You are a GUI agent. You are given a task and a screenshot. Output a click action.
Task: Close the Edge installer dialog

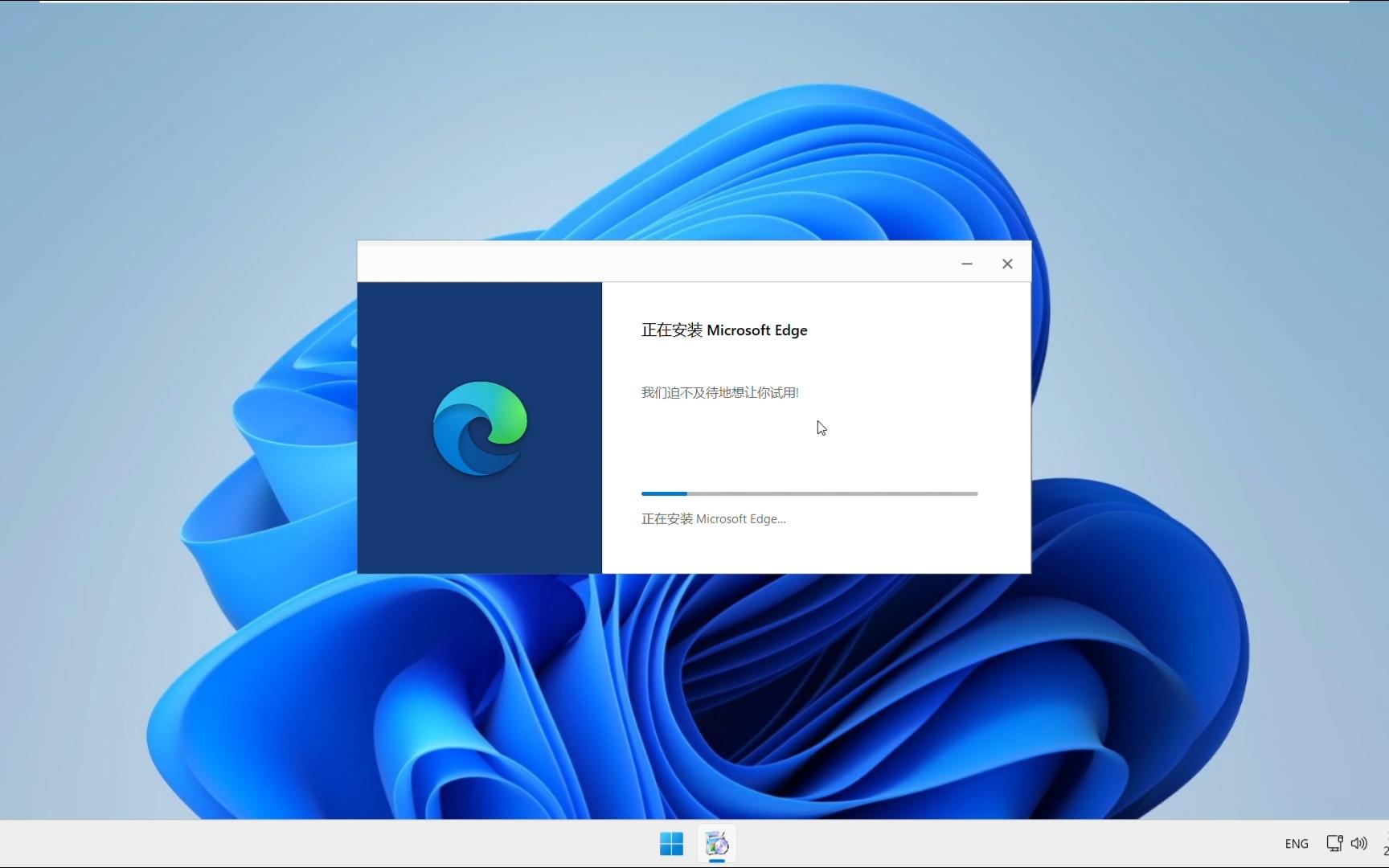(1007, 264)
